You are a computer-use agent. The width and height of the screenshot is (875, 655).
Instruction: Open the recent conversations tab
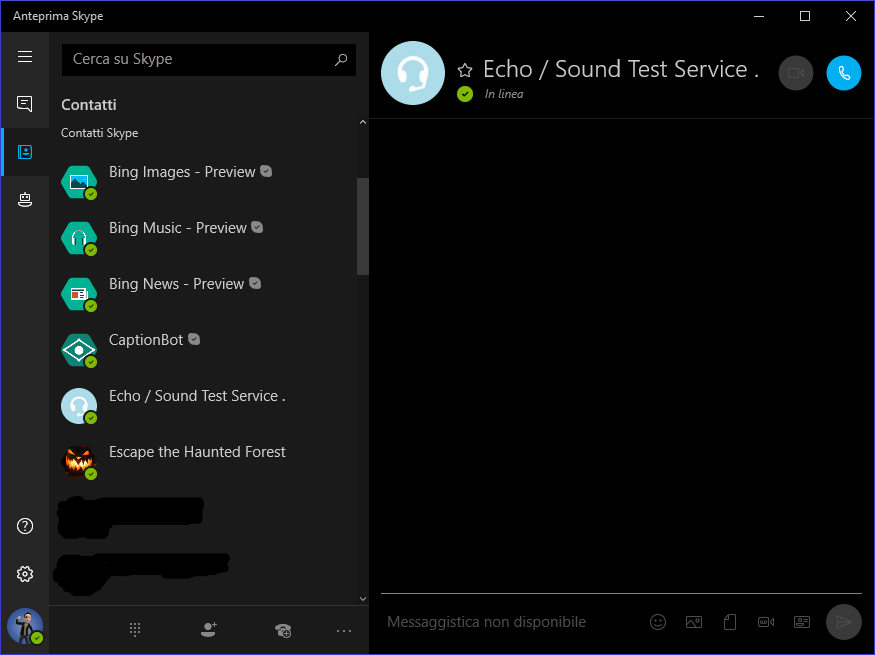tap(25, 104)
